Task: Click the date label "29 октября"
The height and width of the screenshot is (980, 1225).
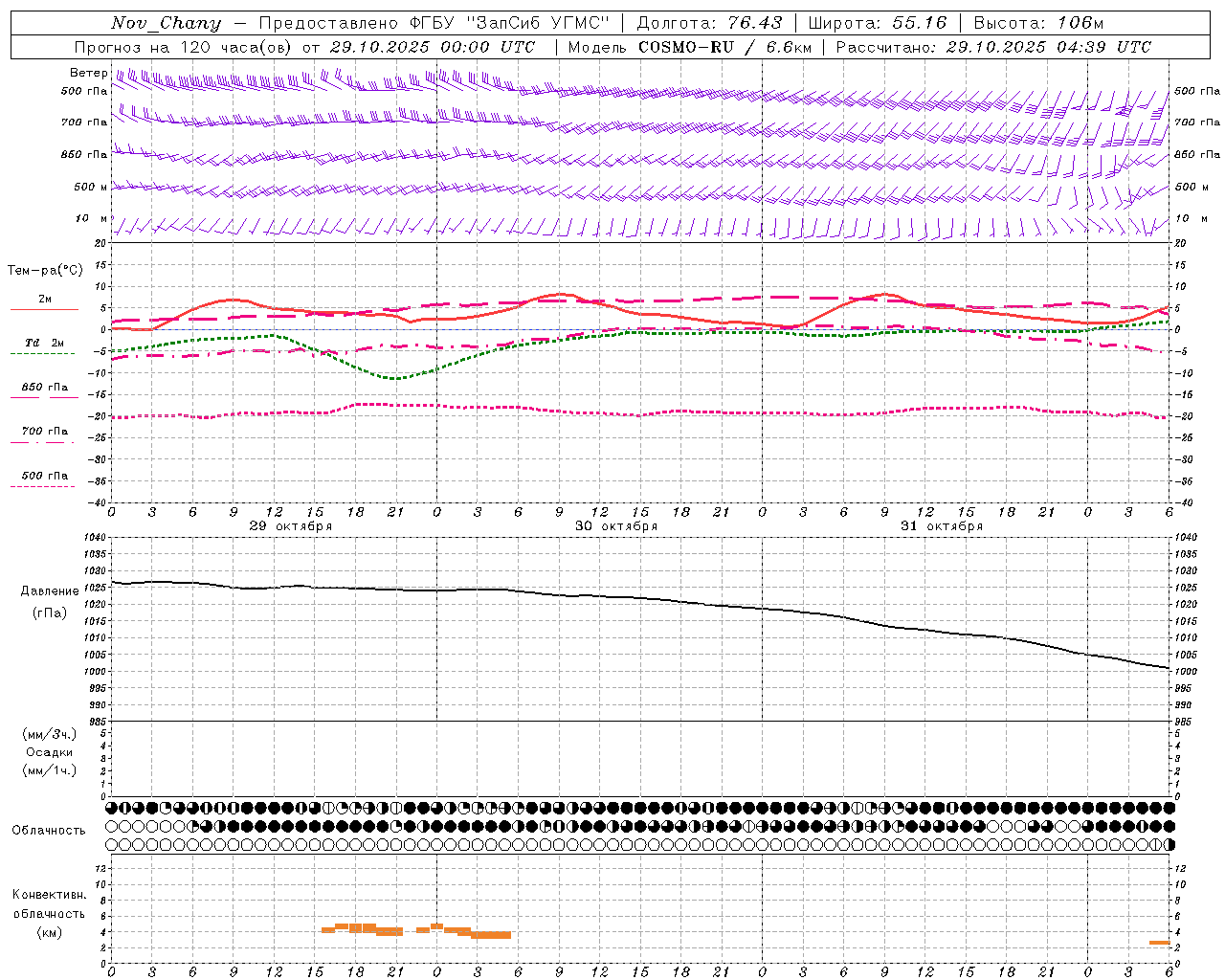Action: coord(291,525)
